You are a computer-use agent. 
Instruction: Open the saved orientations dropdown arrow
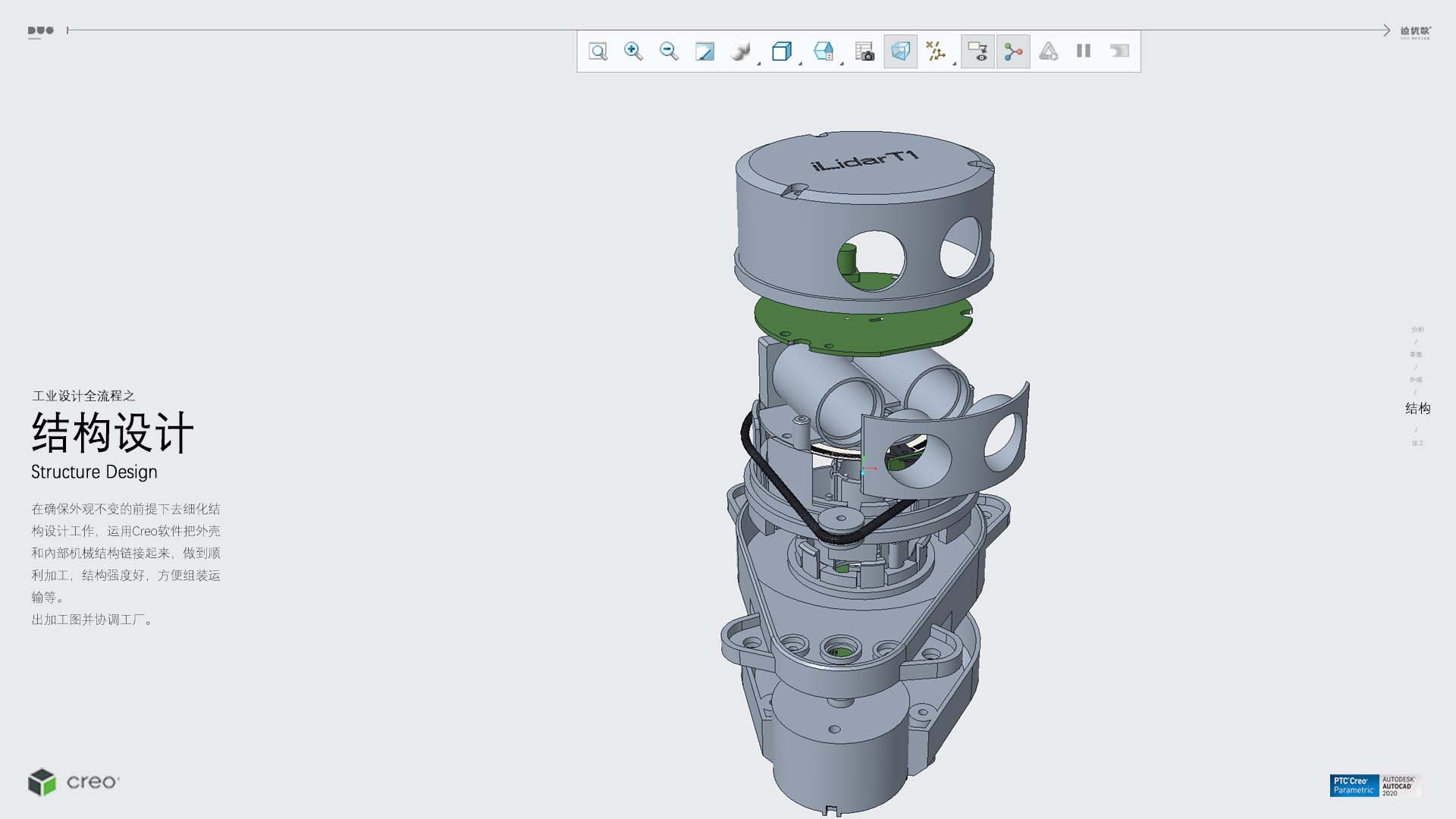(x=801, y=64)
